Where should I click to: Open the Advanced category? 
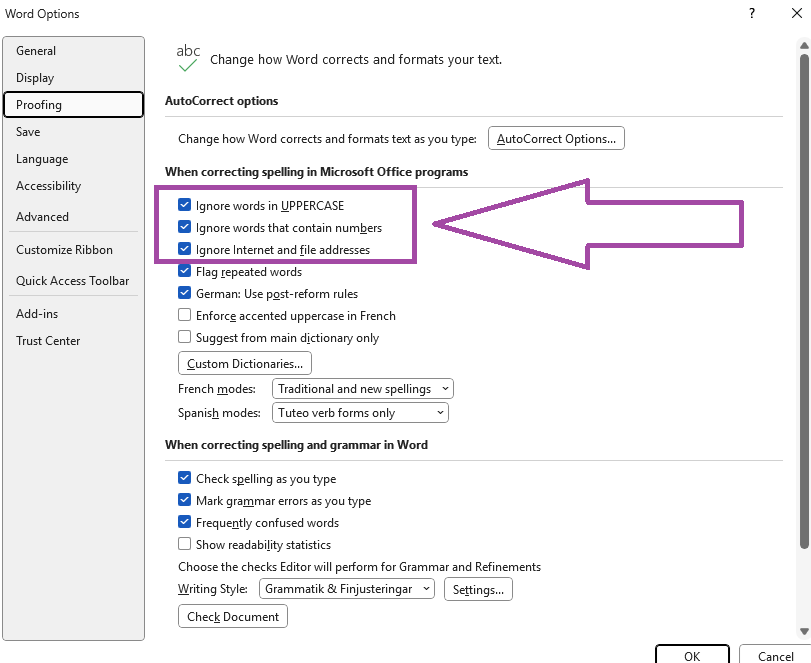coord(73,217)
